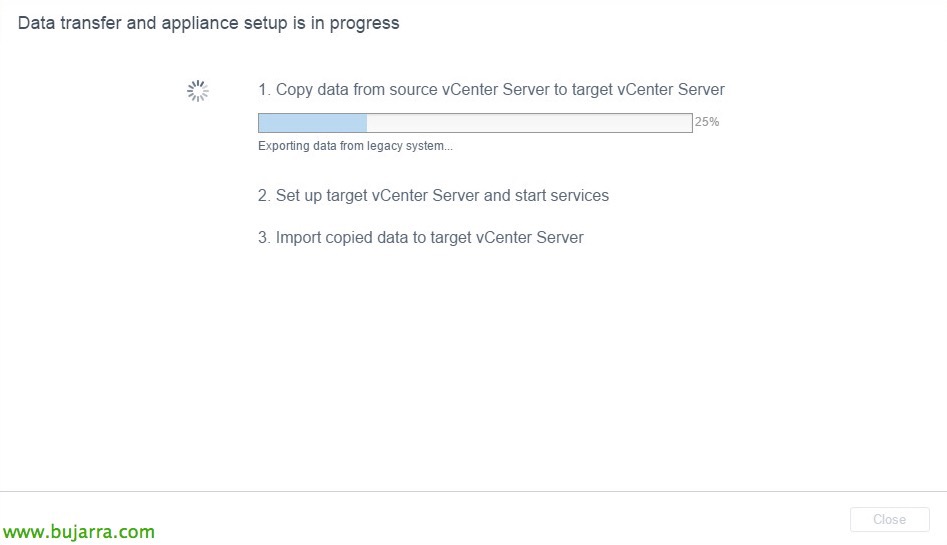Click step 2 'Set up target vCenter Server'
Image resolution: width=947 pixels, height=545 pixels.
(x=433, y=196)
